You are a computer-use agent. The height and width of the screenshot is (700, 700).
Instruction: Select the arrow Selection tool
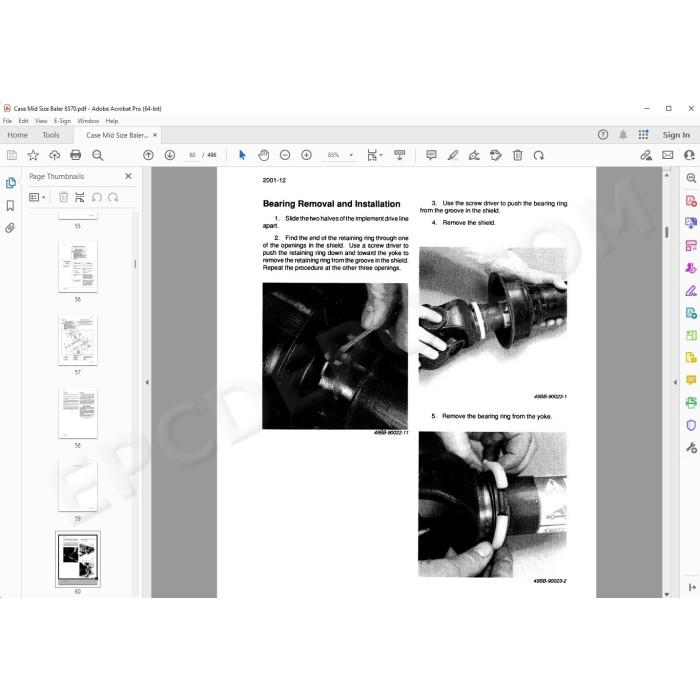tap(242, 155)
